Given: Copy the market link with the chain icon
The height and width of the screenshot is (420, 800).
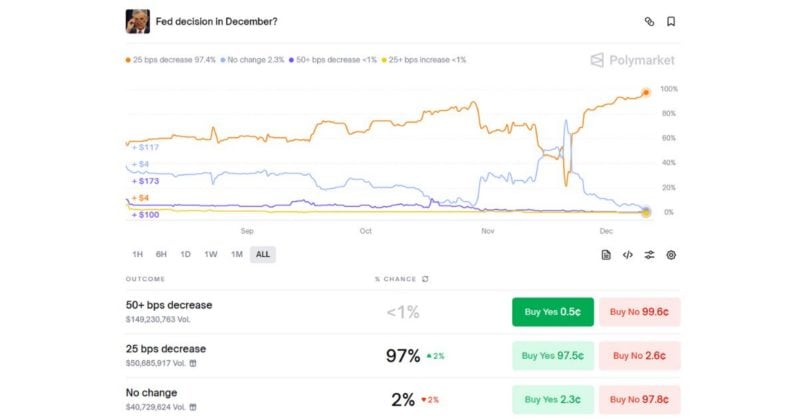Looking at the screenshot, I should coord(649,21).
